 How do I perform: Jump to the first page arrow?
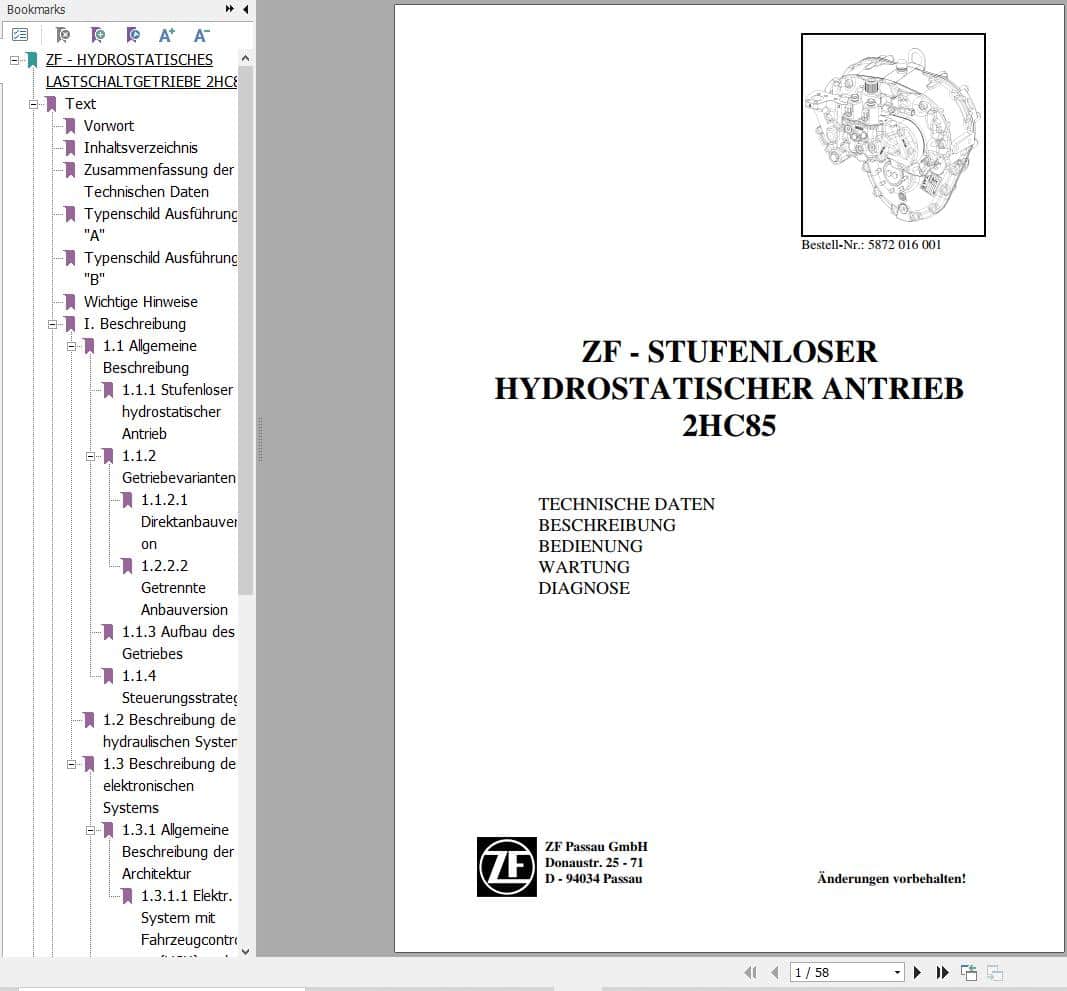[750, 973]
